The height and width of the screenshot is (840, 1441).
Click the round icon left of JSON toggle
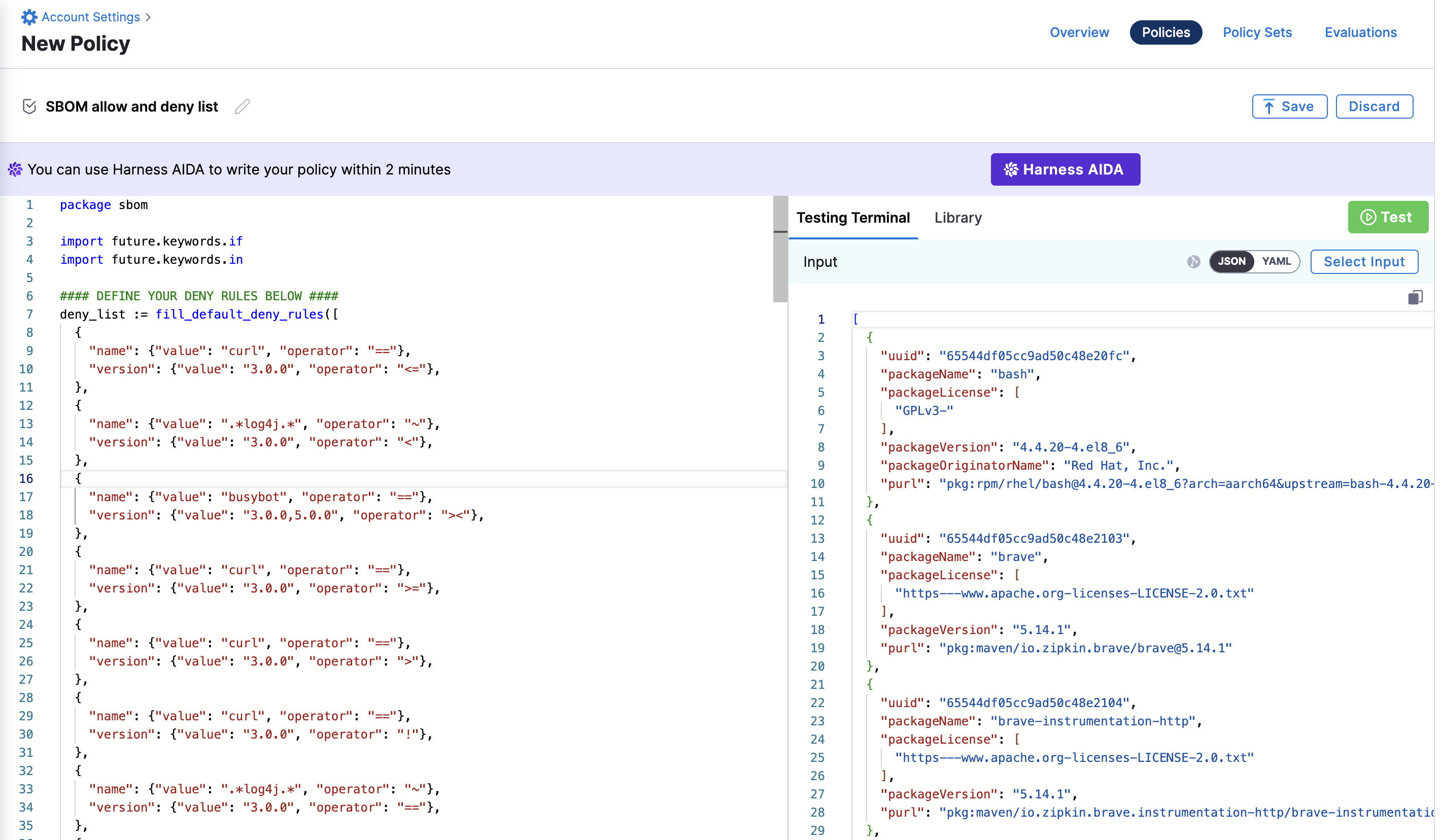point(1193,262)
